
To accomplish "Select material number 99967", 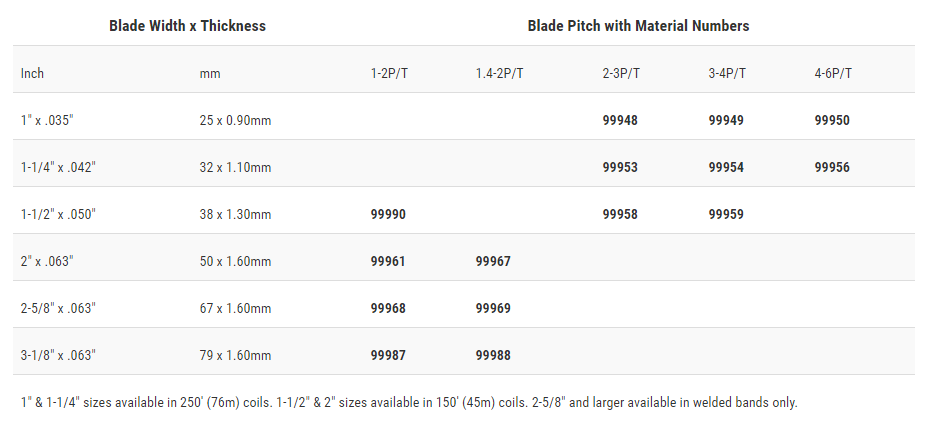I will 493,261.
